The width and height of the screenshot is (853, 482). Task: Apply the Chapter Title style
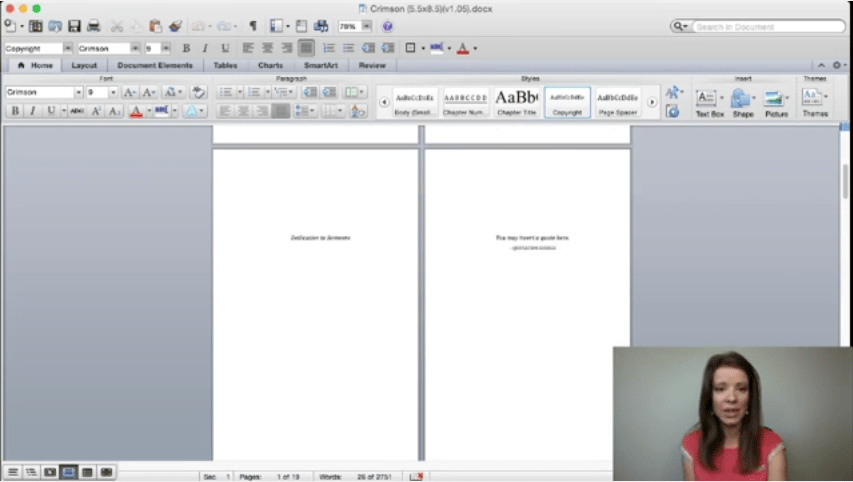pyautogui.click(x=516, y=101)
